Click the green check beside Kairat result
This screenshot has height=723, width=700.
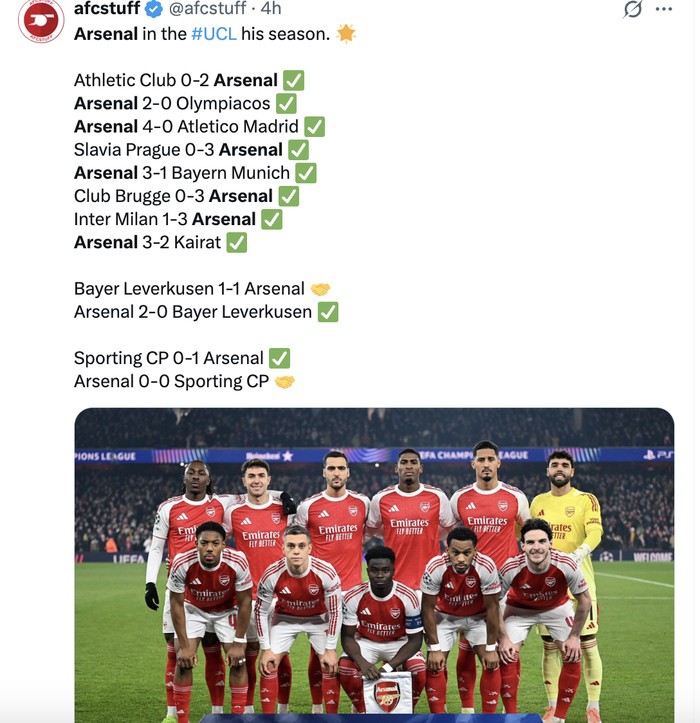click(236, 242)
